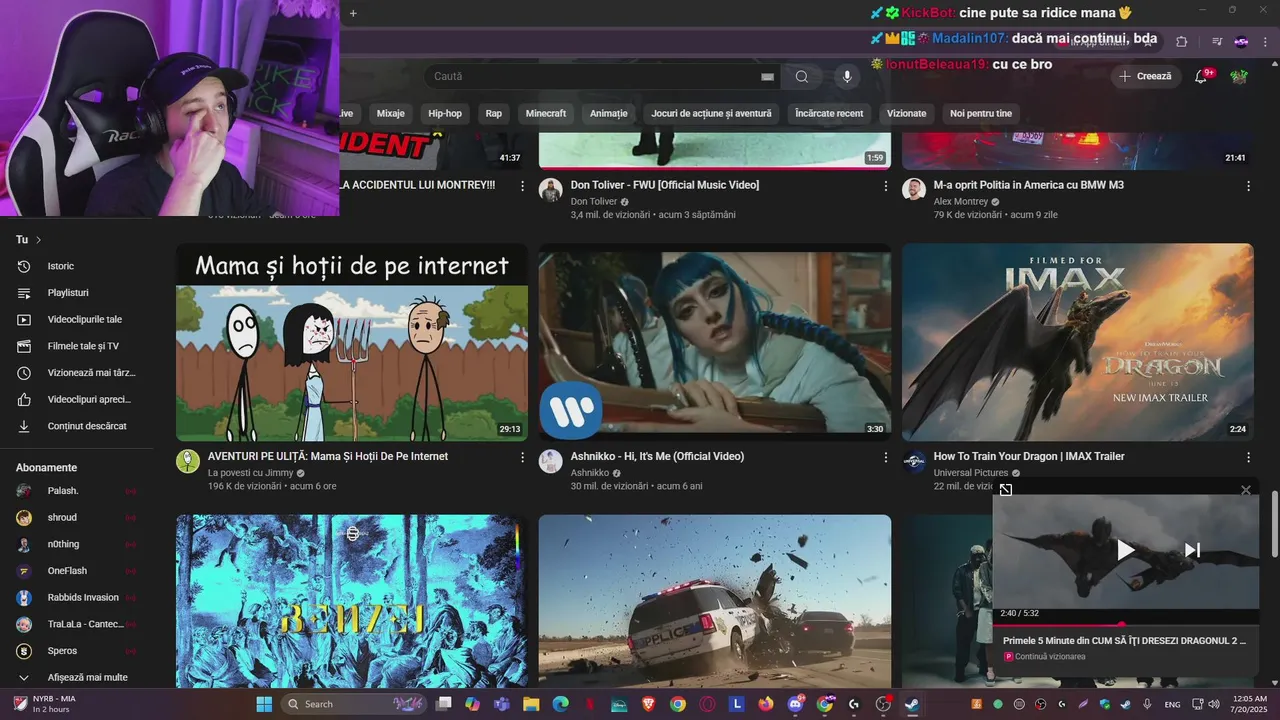This screenshot has height=720, width=1280.
Task: Open the on-screen keyboard icon in search box
Action: point(767,77)
